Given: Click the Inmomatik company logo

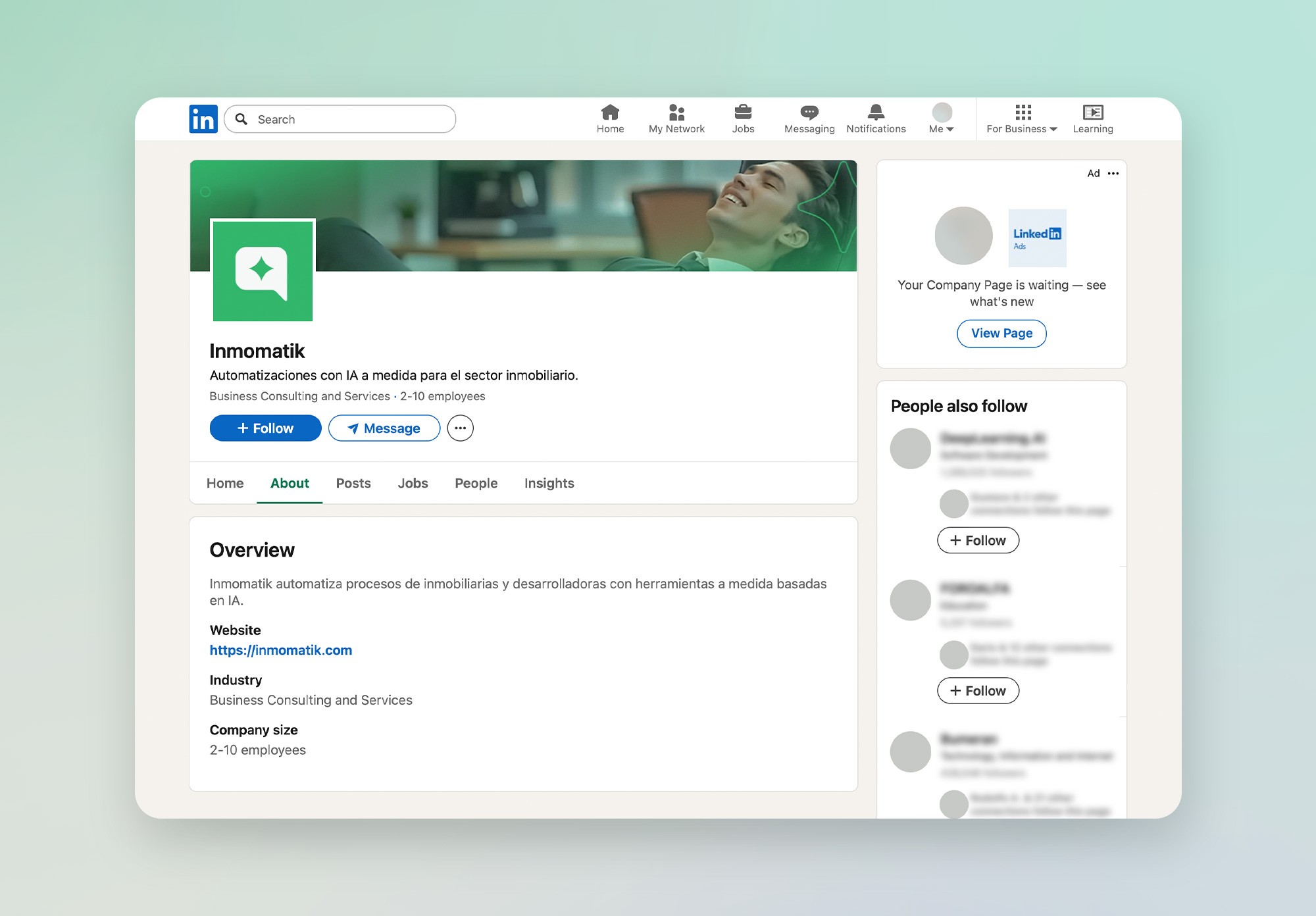Looking at the screenshot, I should pyautogui.click(x=263, y=270).
